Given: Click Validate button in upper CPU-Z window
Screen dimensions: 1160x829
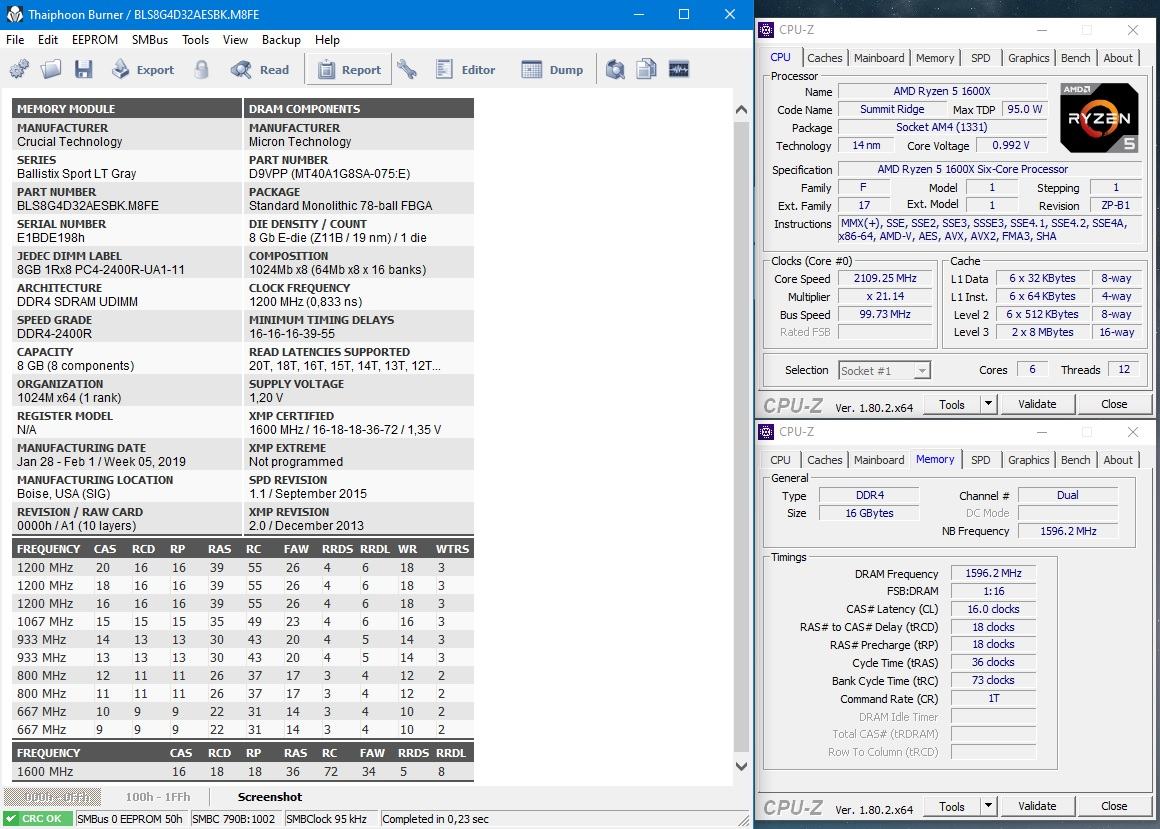Looking at the screenshot, I should 1036,405.
